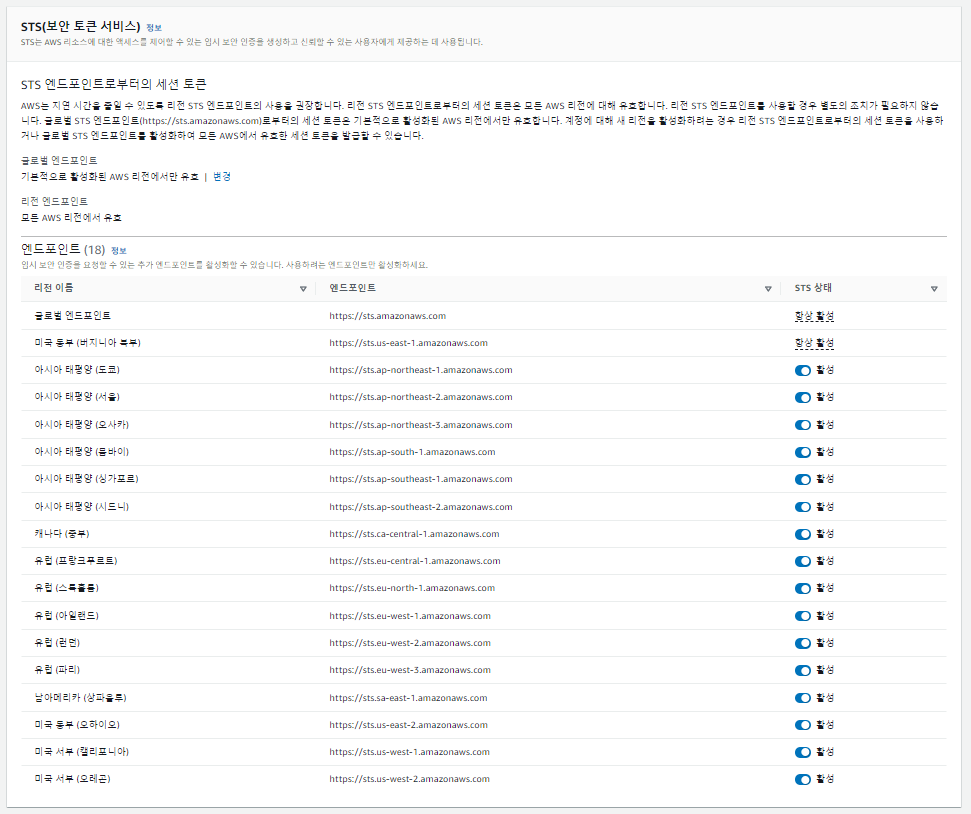Viewport: 971px width, 814px height.
Task: Toggle STS for 아시아 태평양 (싱가포르)
Action: click(803, 479)
